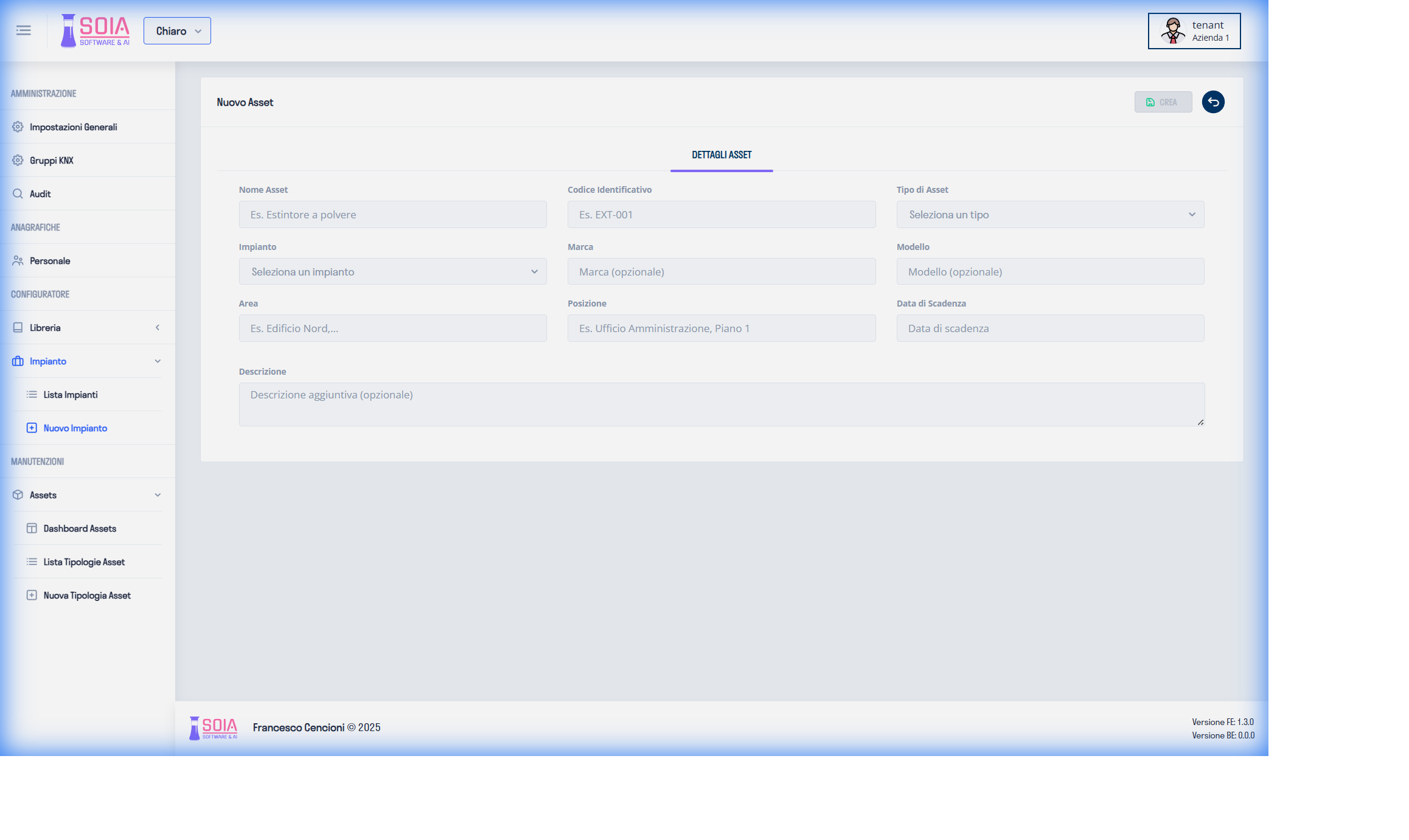Open the sidebar hamburger menu

pyautogui.click(x=23, y=30)
